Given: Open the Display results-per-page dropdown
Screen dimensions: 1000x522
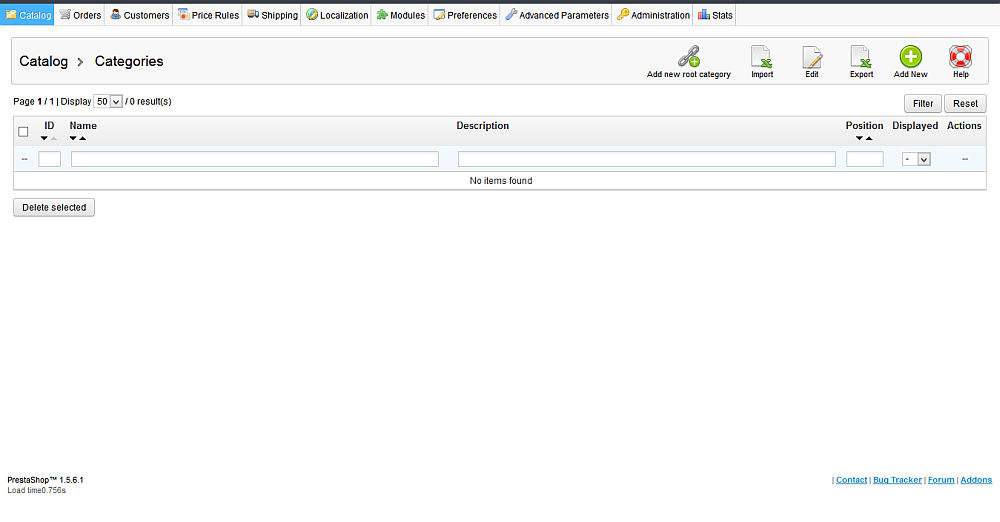Looking at the screenshot, I should pos(108,101).
